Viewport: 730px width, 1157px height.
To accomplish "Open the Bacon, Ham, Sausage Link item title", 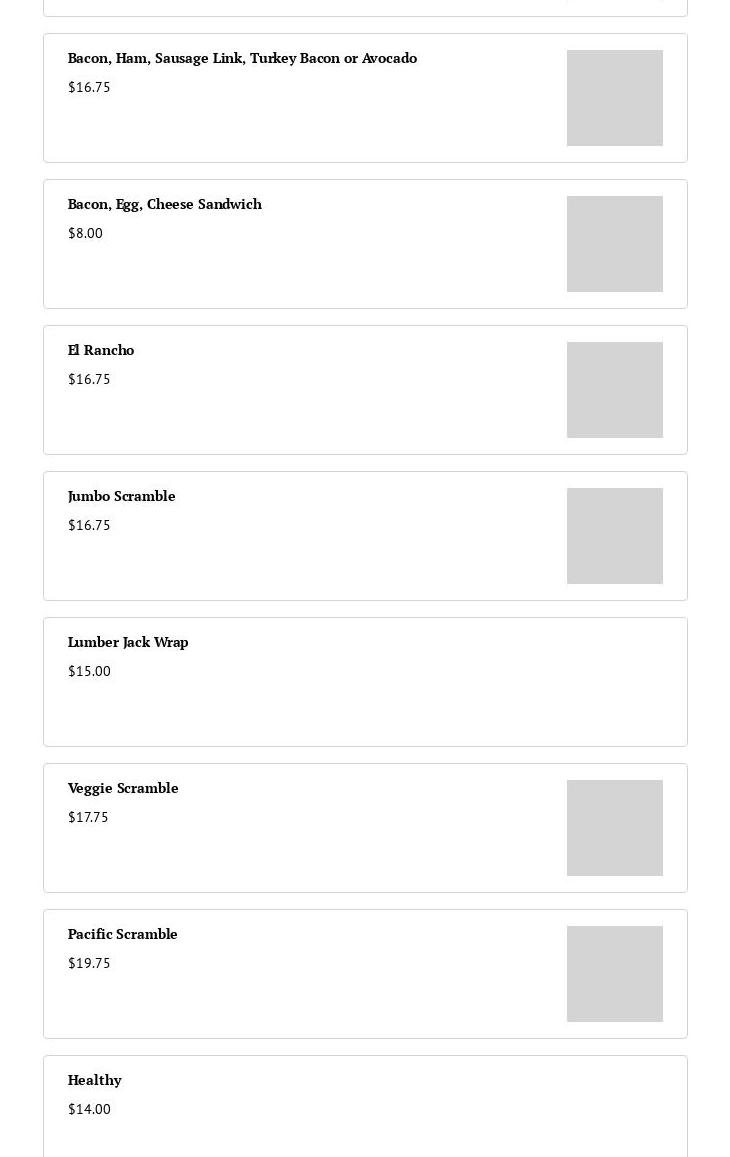I will (242, 58).
